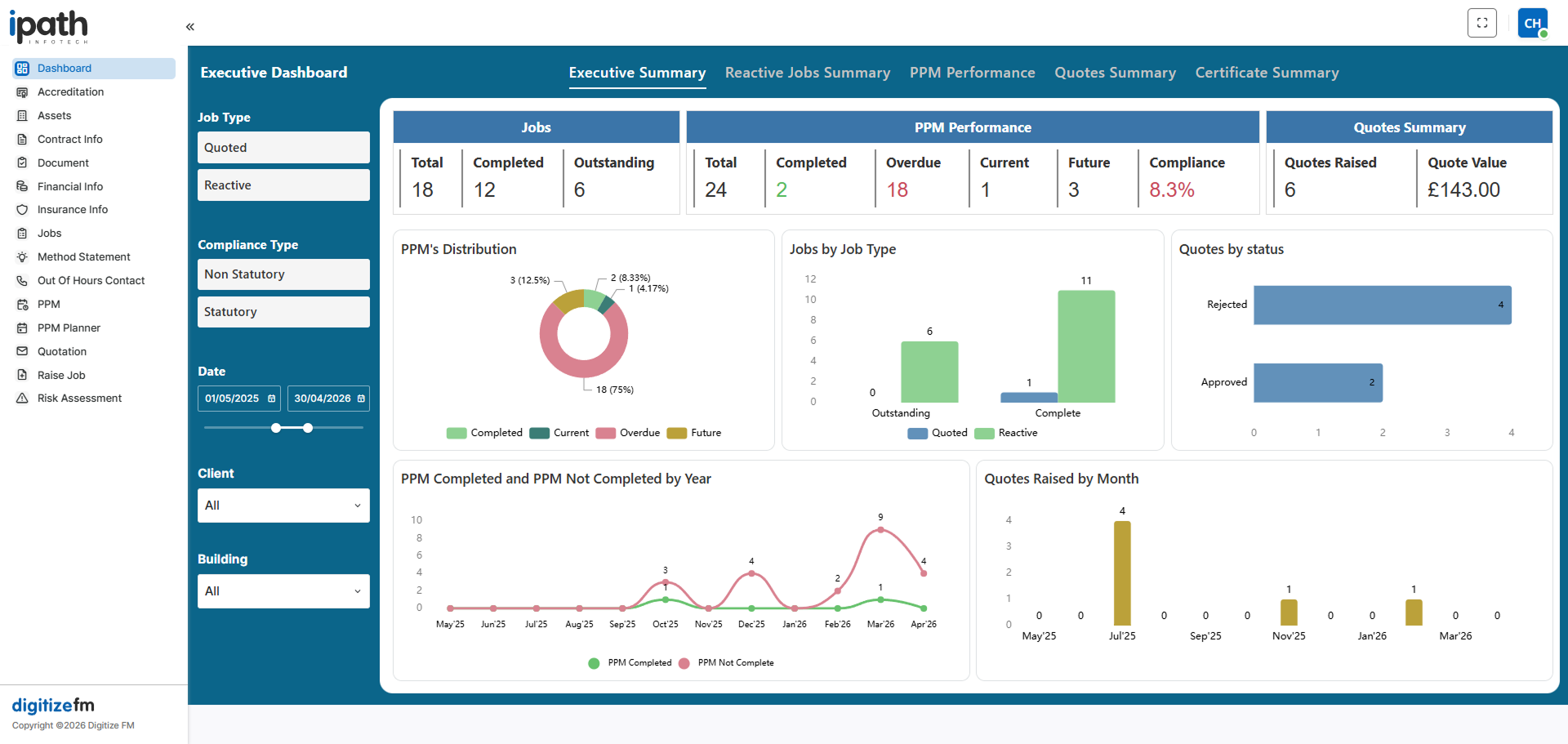Click the PPM sidebar icon

(x=22, y=305)
